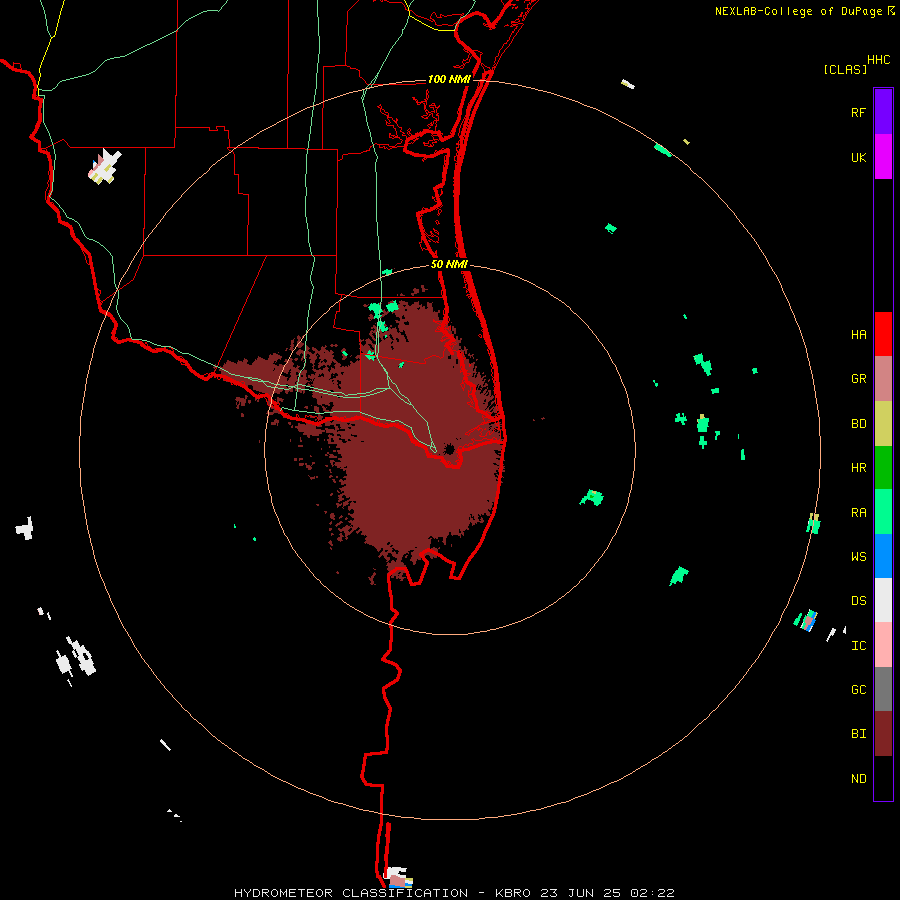Click the "UK" legend label
The image size is (900, 900).
(x=858, y=158)
